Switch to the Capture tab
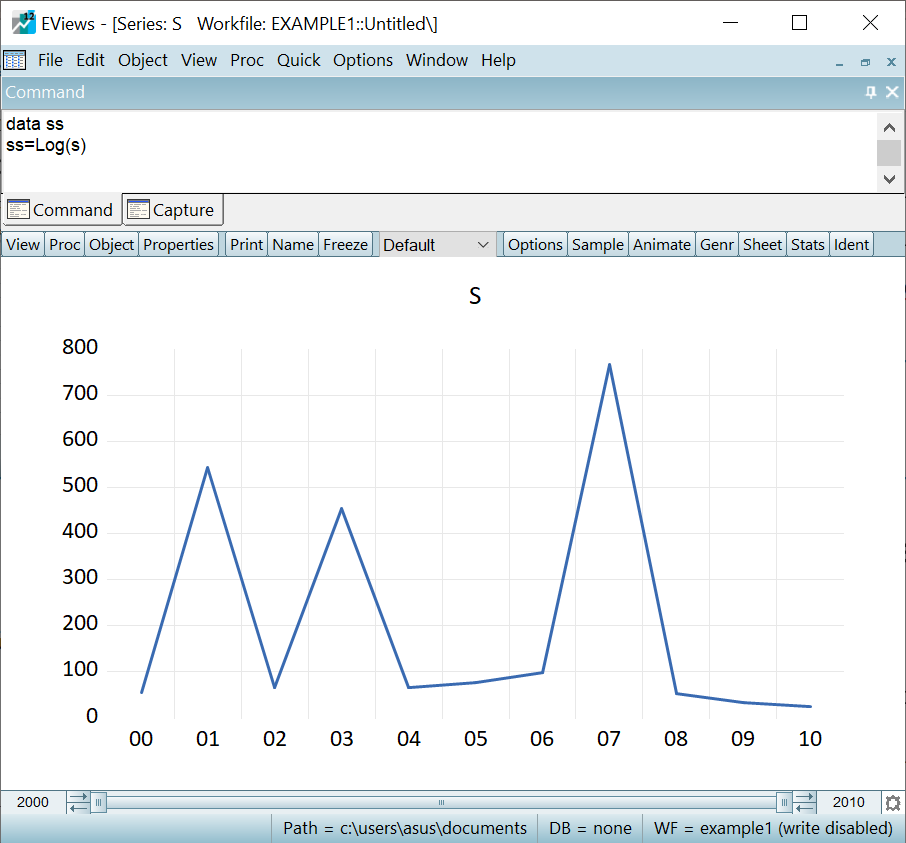This screenshot has width=906, height=843. (x=172, y=210)
